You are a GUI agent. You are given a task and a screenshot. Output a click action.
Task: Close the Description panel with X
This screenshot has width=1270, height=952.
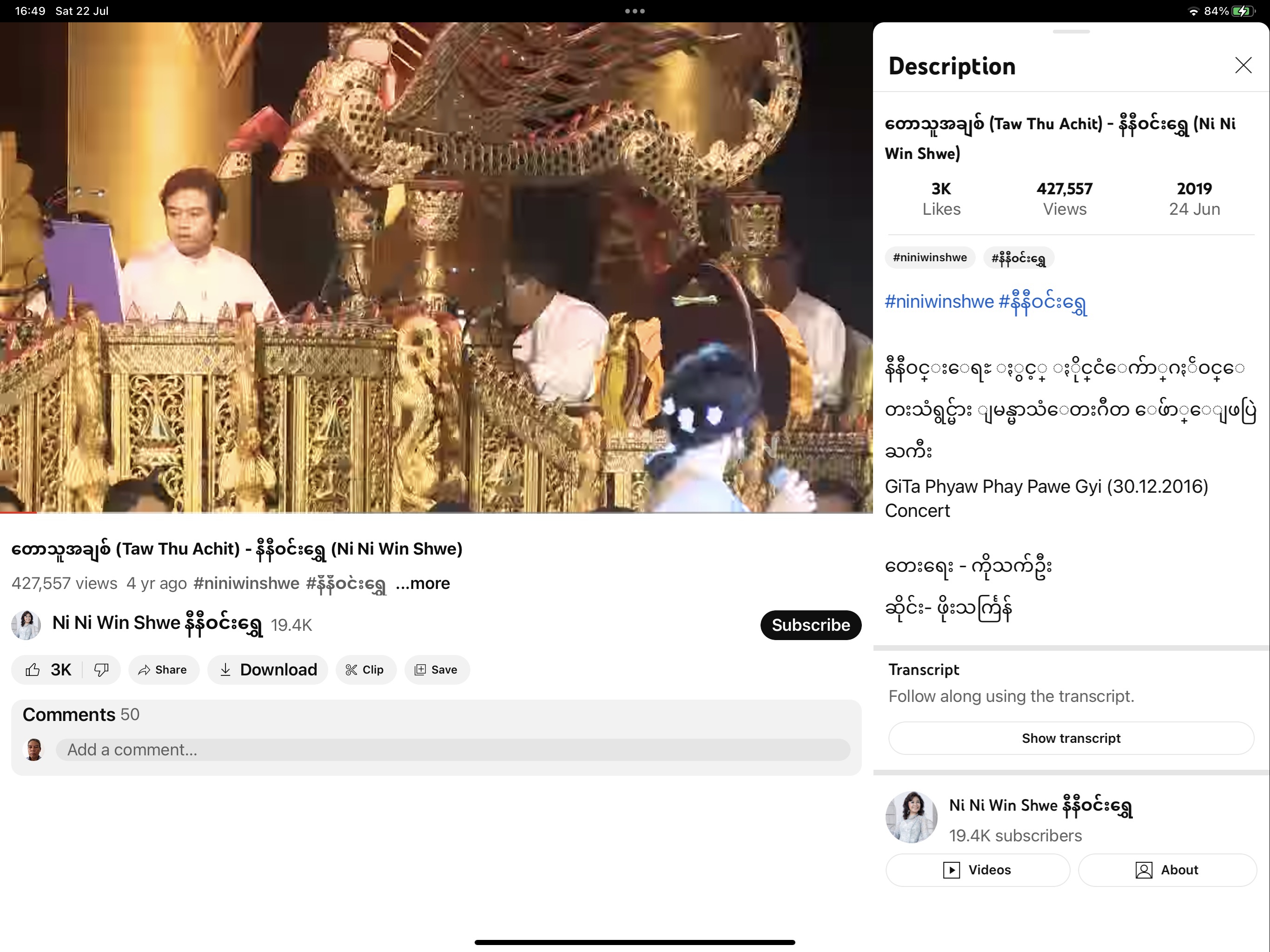[x=1243, y=66]
